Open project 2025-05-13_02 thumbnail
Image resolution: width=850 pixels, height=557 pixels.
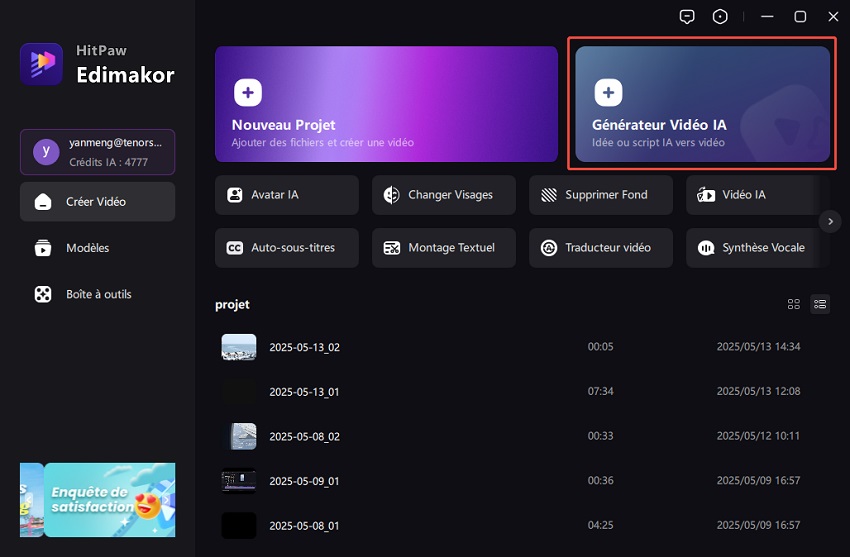[239, 347]
